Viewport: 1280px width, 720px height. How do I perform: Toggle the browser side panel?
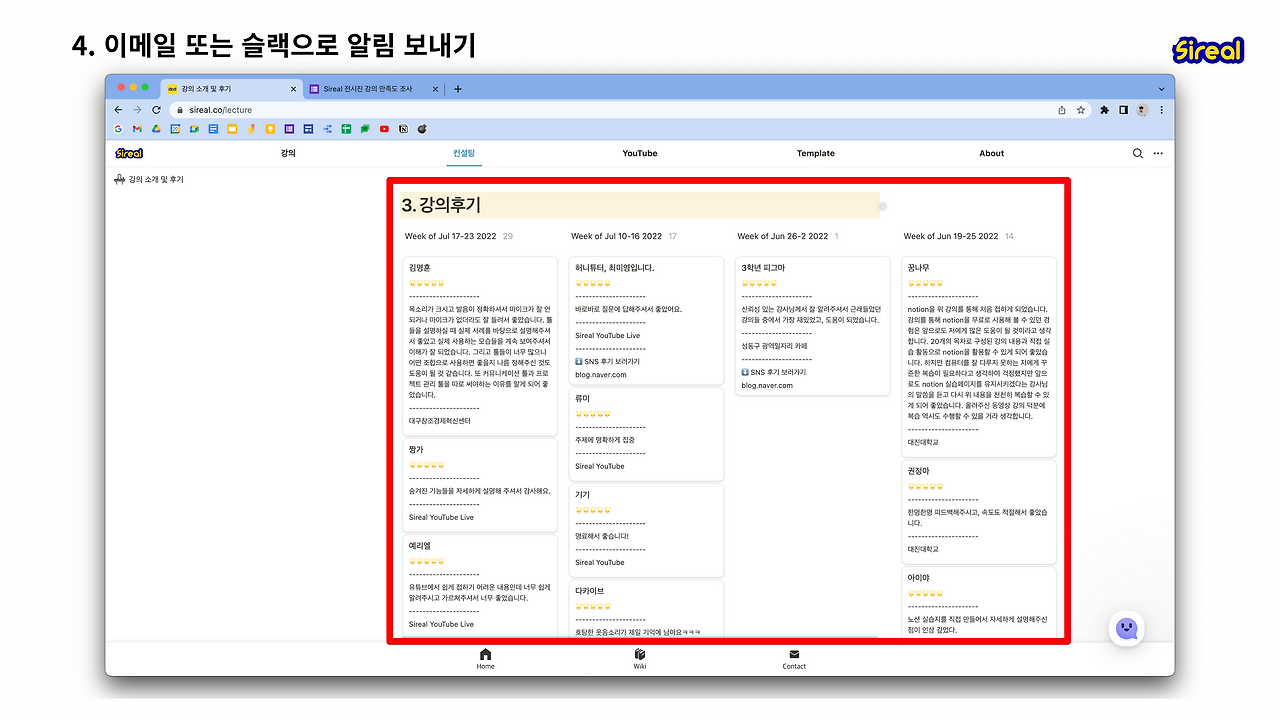click(1123, 110)
